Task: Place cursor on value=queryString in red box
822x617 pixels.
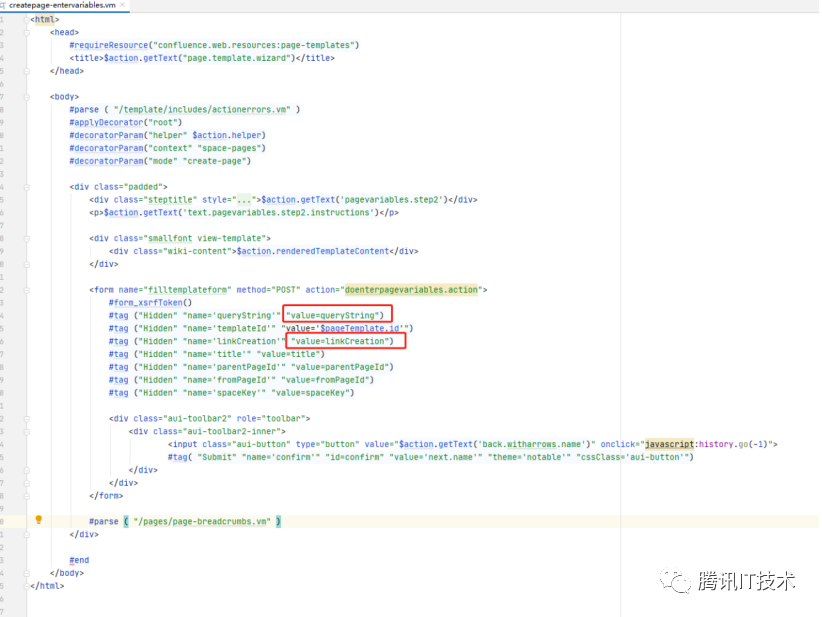Action: click(334, 315)
